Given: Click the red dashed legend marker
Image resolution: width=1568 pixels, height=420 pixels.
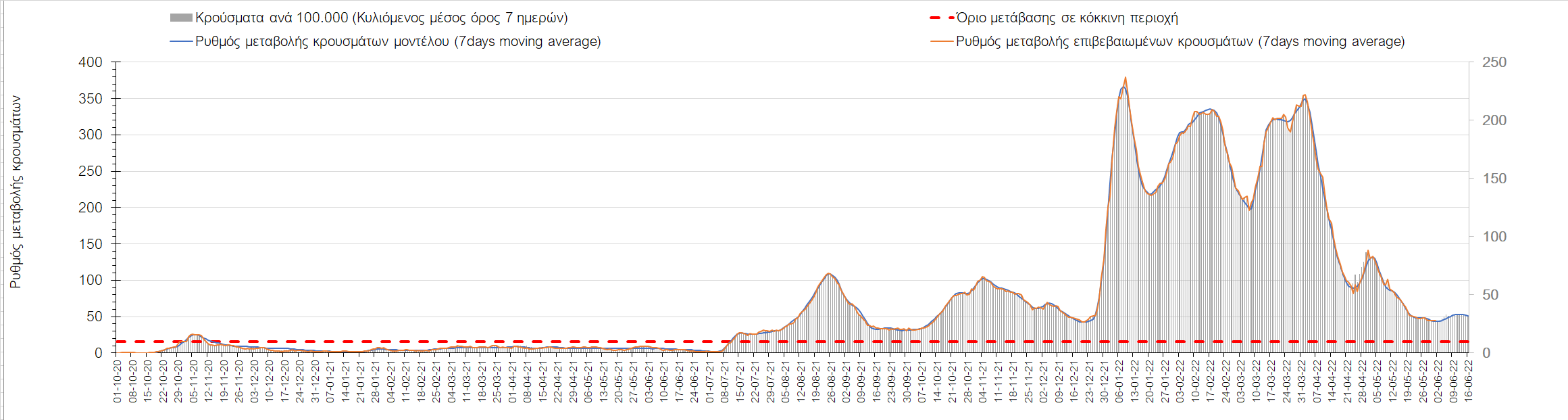Looking at the screenshot, I should (942, 18).
